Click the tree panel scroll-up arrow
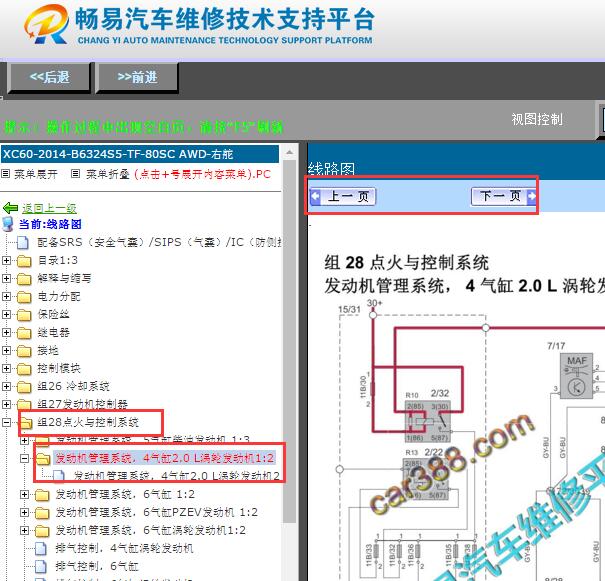Screen dimensions: 605x581 pyautogui.click(x=290, y=152)
